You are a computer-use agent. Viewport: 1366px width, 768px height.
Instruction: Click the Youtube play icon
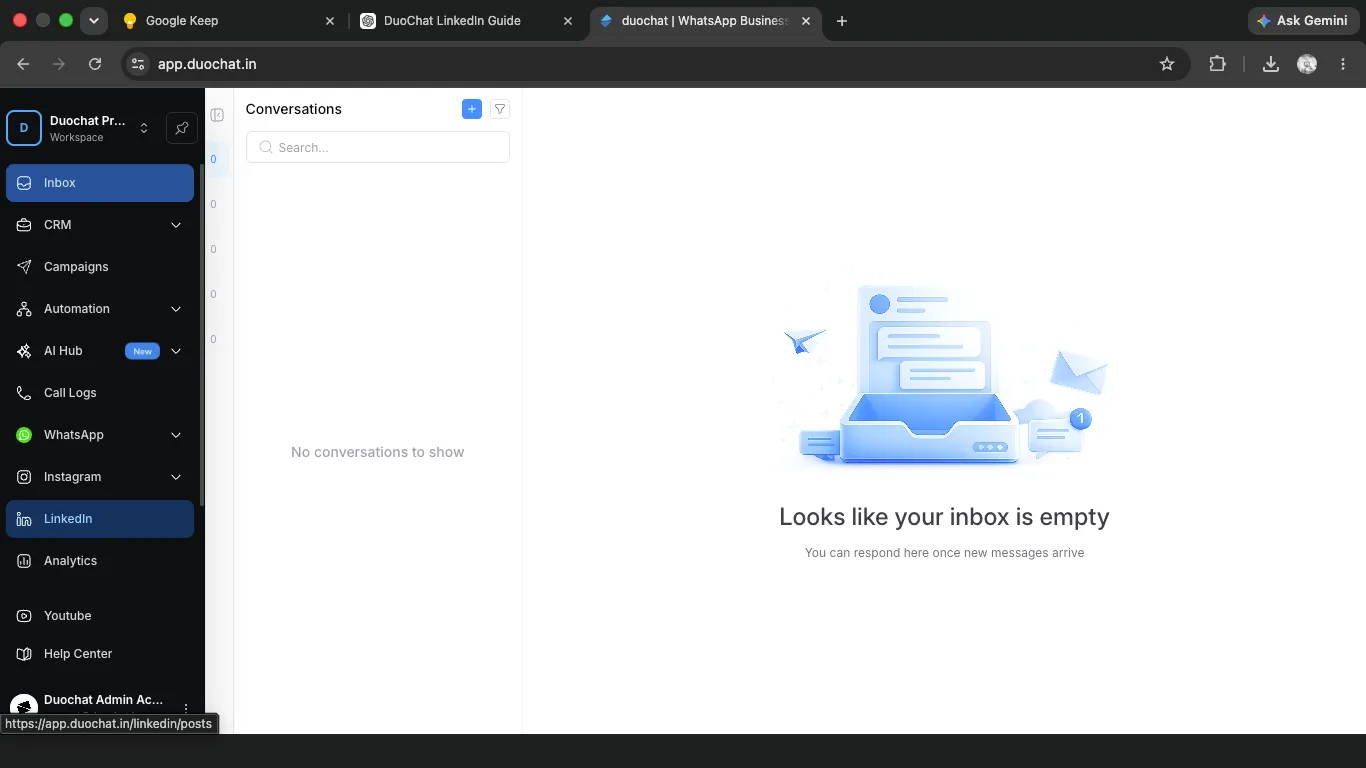coord(24,616)
